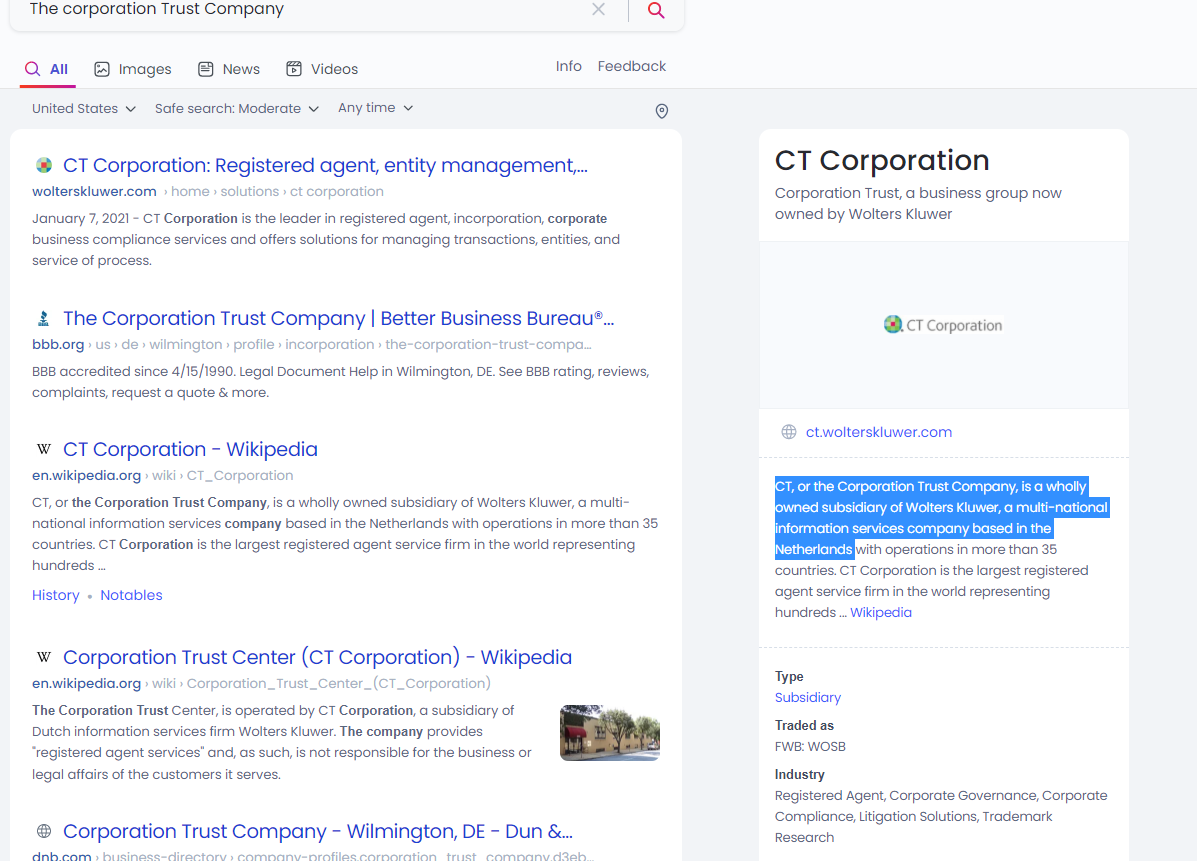The height and width of the screenshot is (861, 1197).
Task: Click the FWB: WOSB traded as value
Action: [x=810, y=747]
